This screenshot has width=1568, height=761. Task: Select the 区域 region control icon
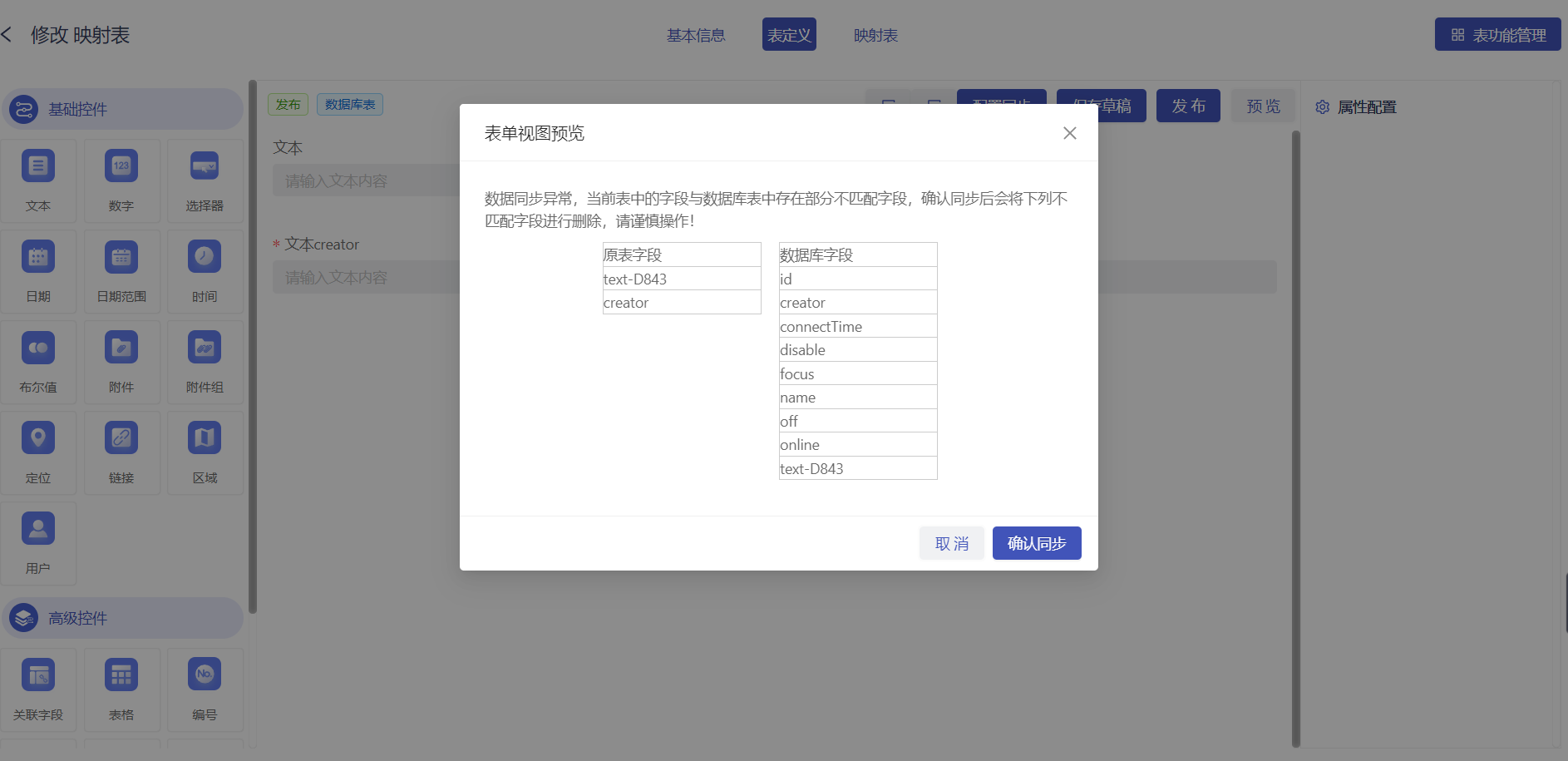point(205,438)
